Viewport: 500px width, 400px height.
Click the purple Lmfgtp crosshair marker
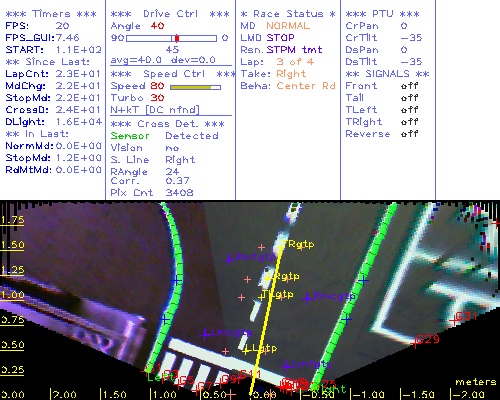tap(285, 366)
